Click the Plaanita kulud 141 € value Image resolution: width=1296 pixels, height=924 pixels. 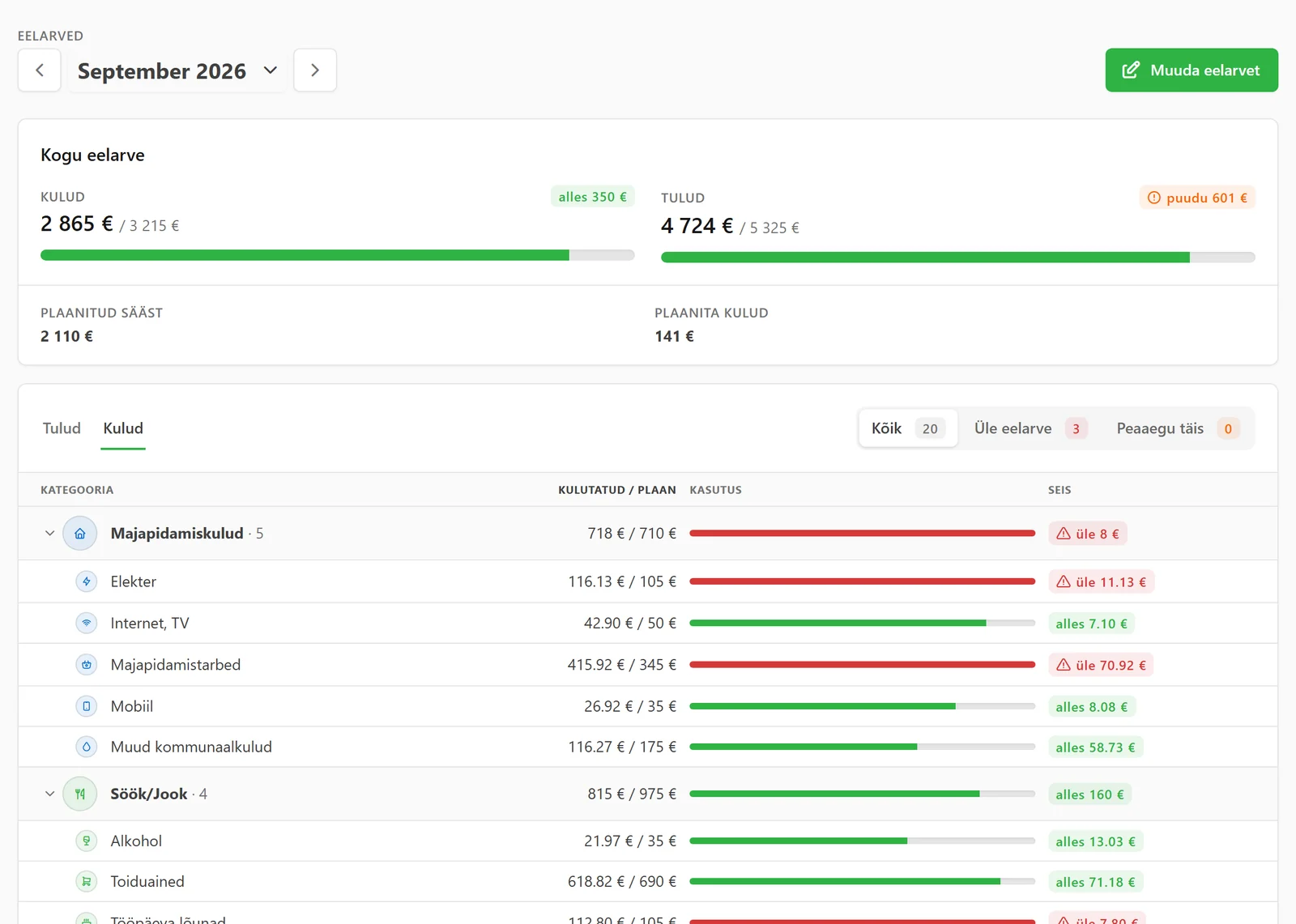tap(674, 336)
